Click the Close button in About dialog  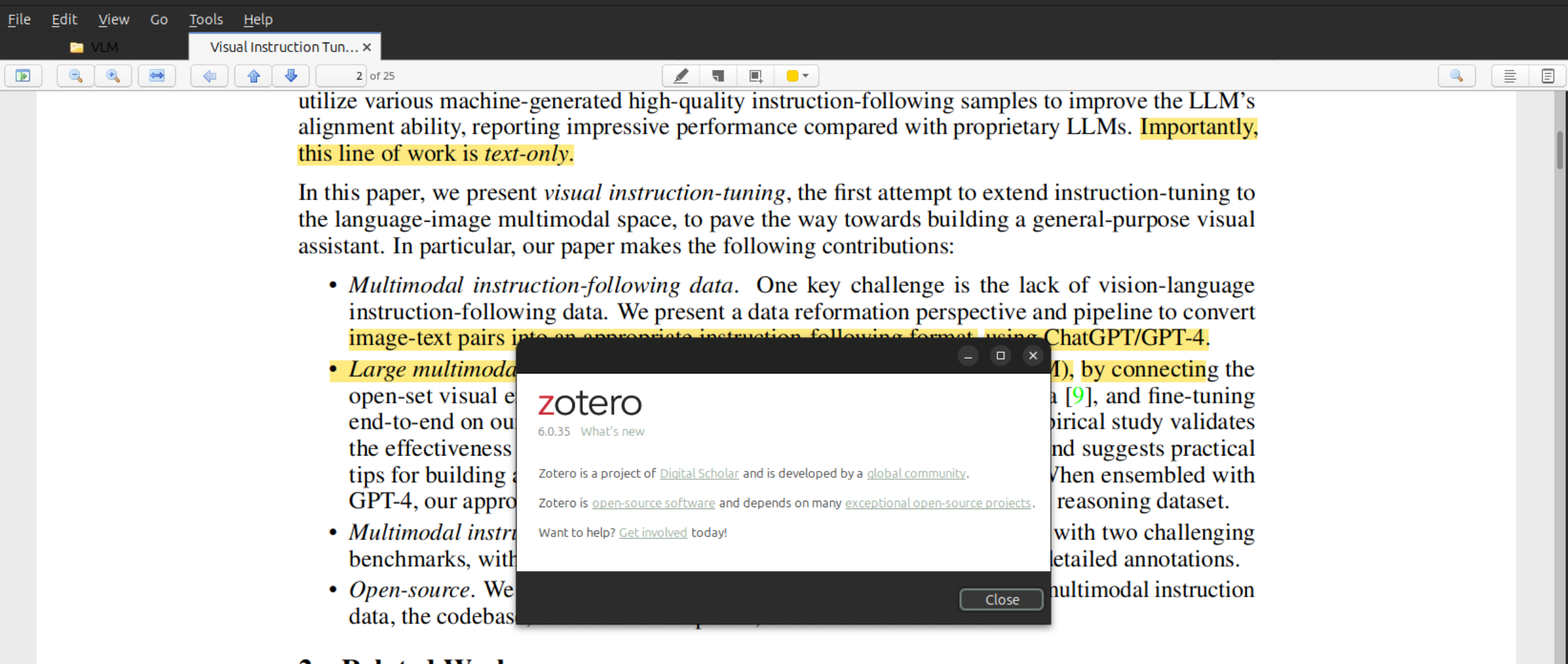click(x=1001, y=599)
